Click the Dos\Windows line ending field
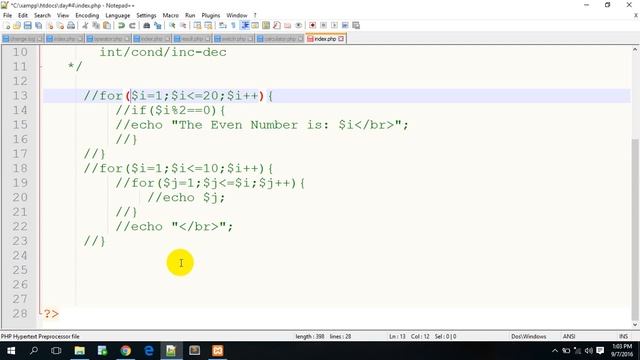Image resolution: width=640 pixels, height=360 pixels. pos(529,336)
